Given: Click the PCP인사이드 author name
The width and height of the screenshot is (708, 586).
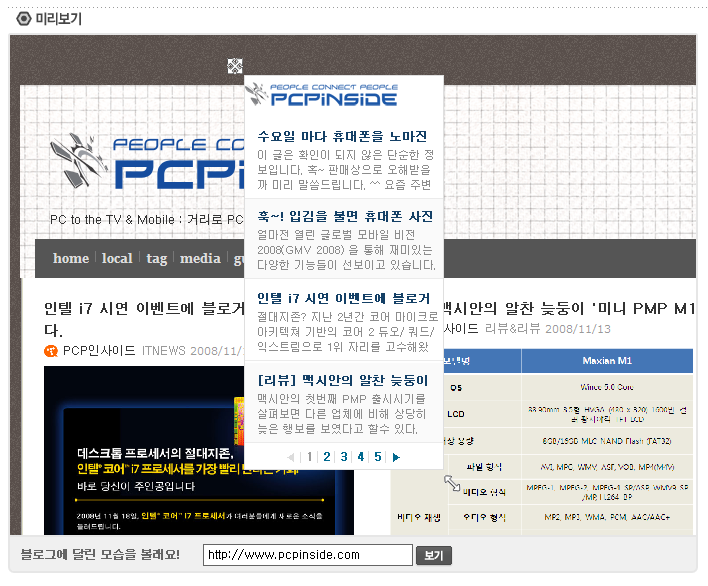Looking at the screenshot, I should (99, 351).
